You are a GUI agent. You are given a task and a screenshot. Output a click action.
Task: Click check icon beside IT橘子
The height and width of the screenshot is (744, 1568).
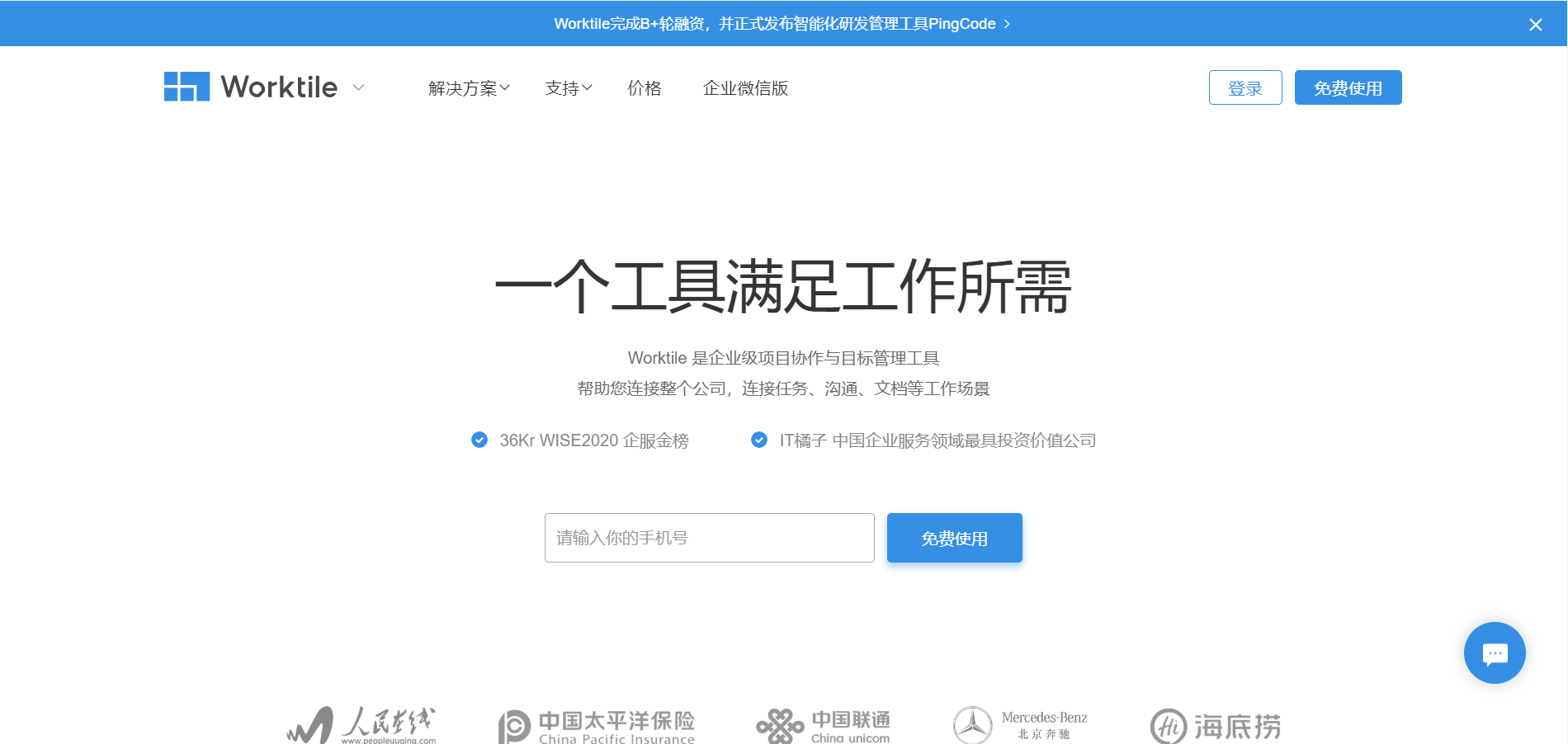tap(759, 440)
